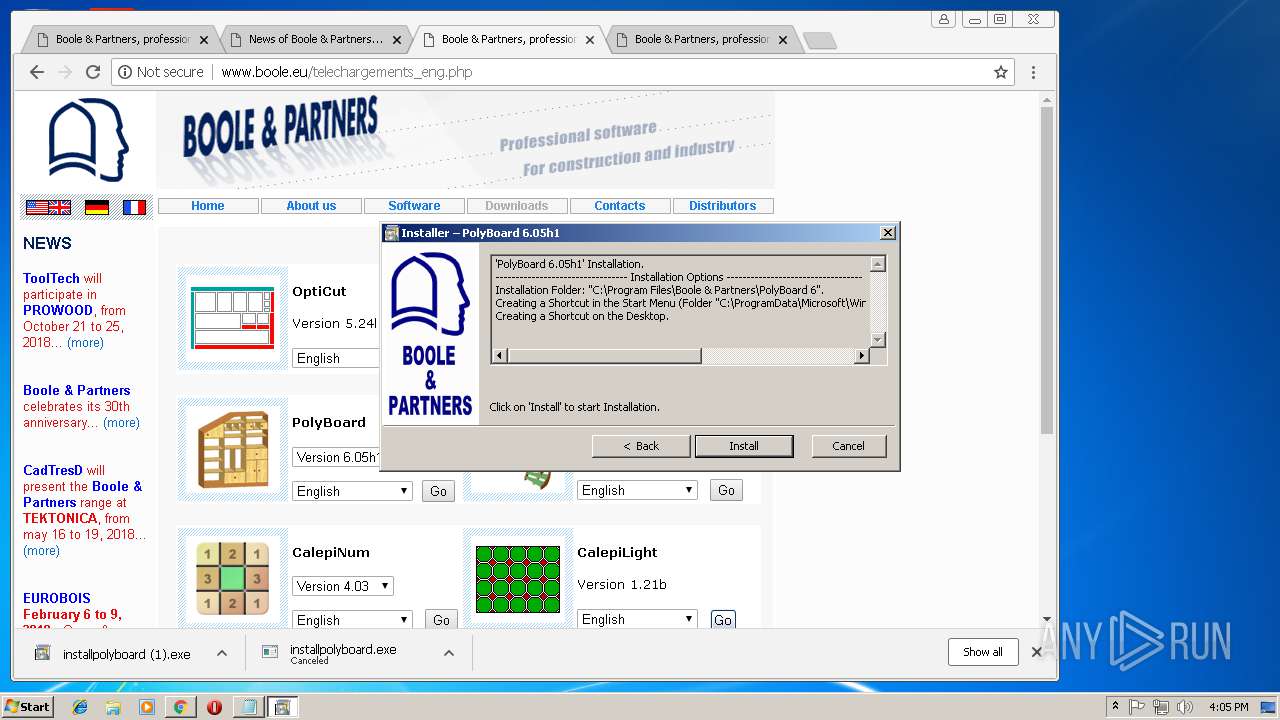Open the Software menu item
This screenshot has width=1280, height=720.
(414, 206)
